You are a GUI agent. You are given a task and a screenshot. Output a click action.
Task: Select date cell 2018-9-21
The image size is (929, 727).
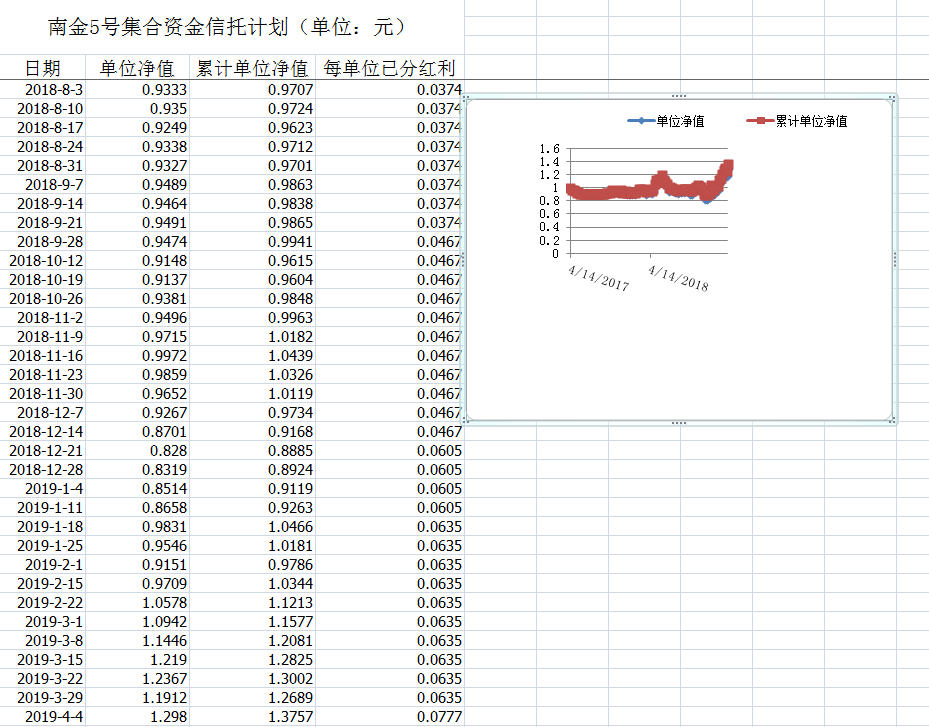pyautogui.click(x=43, y=222)
